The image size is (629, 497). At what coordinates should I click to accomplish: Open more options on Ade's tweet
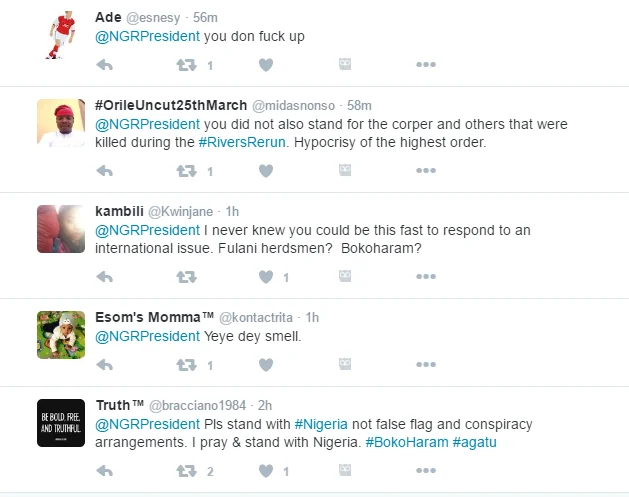coord(426,65)
